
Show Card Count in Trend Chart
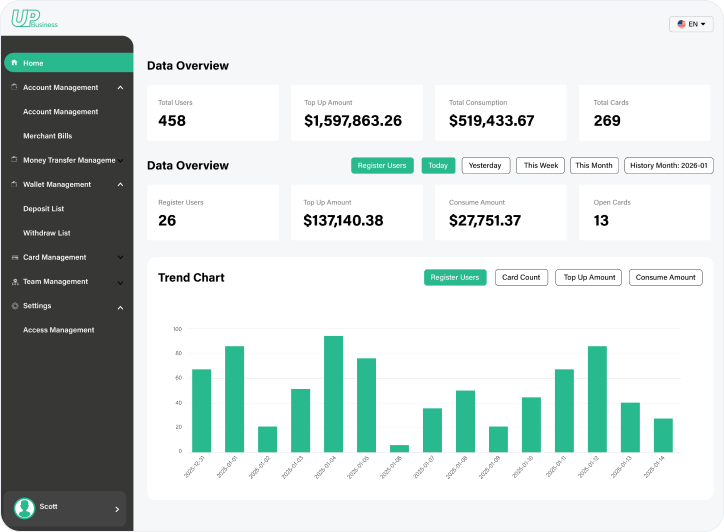pyautogui.click(x=521, y=278)
